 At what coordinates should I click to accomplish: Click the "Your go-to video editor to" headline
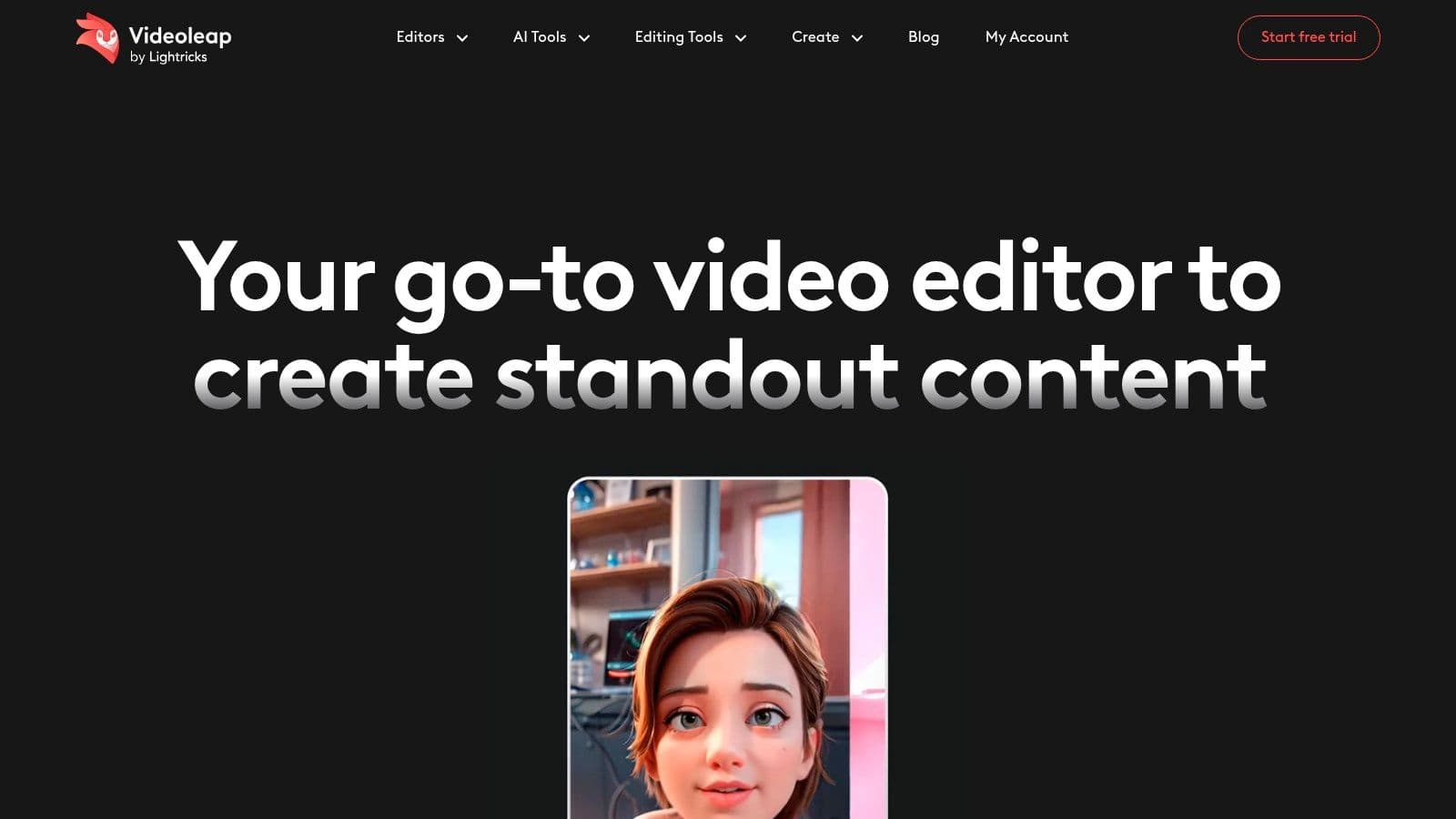point(728,278)
